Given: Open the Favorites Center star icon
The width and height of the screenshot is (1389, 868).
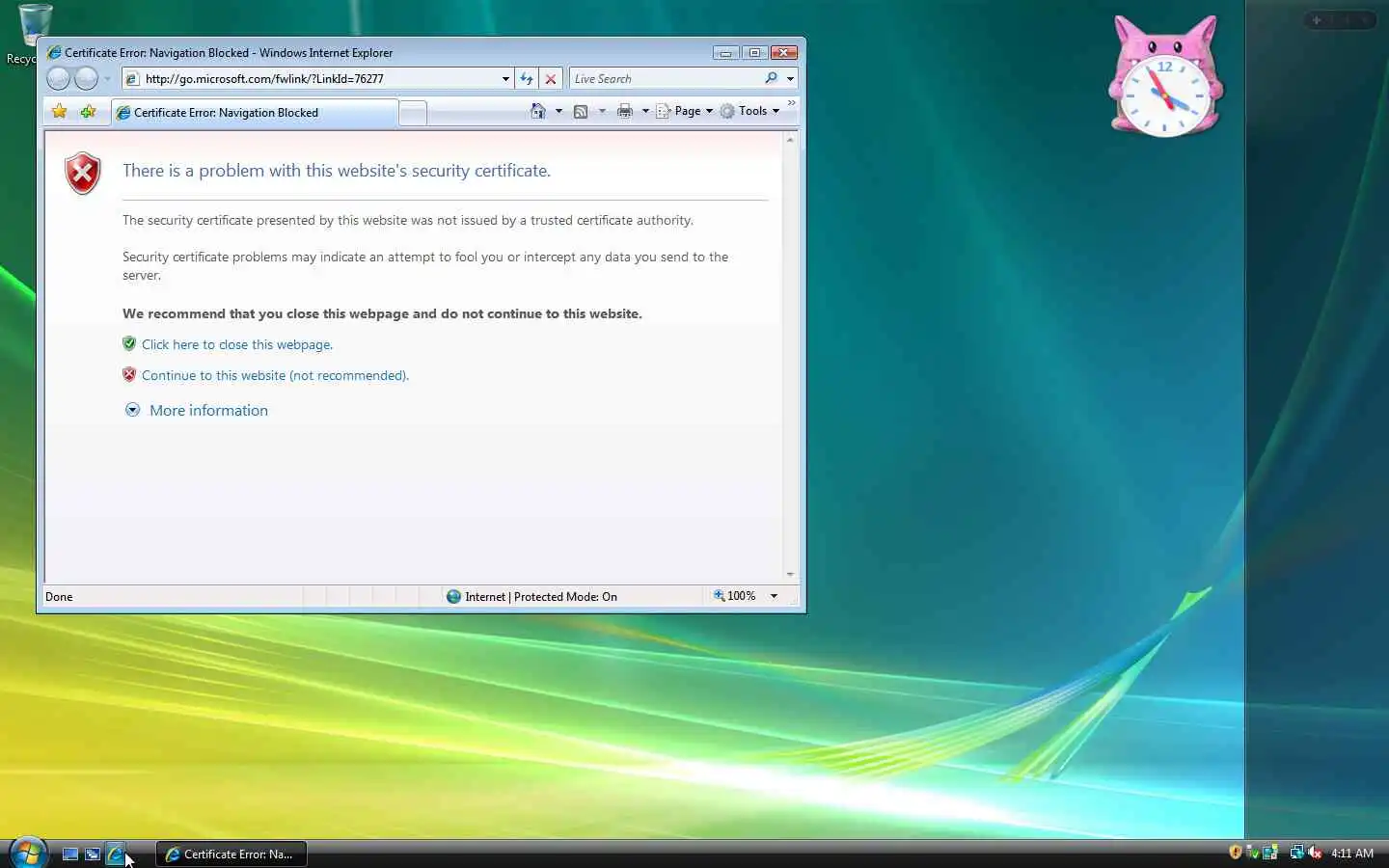Looking at the screenshot, I should (60, 112).
